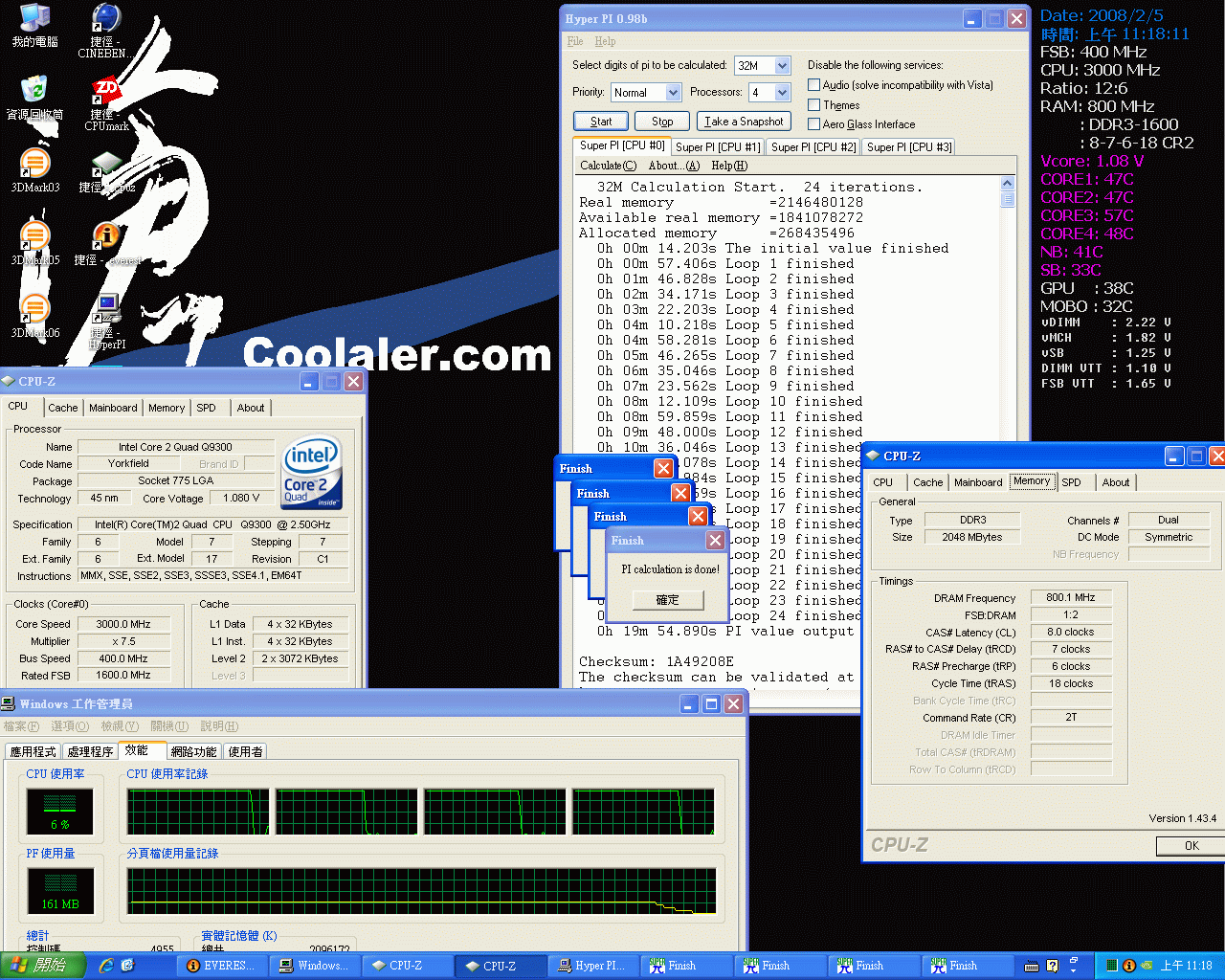Switch to 應用程式 tab in Task Manager
1225x980 pixels.
click(33, 752)
